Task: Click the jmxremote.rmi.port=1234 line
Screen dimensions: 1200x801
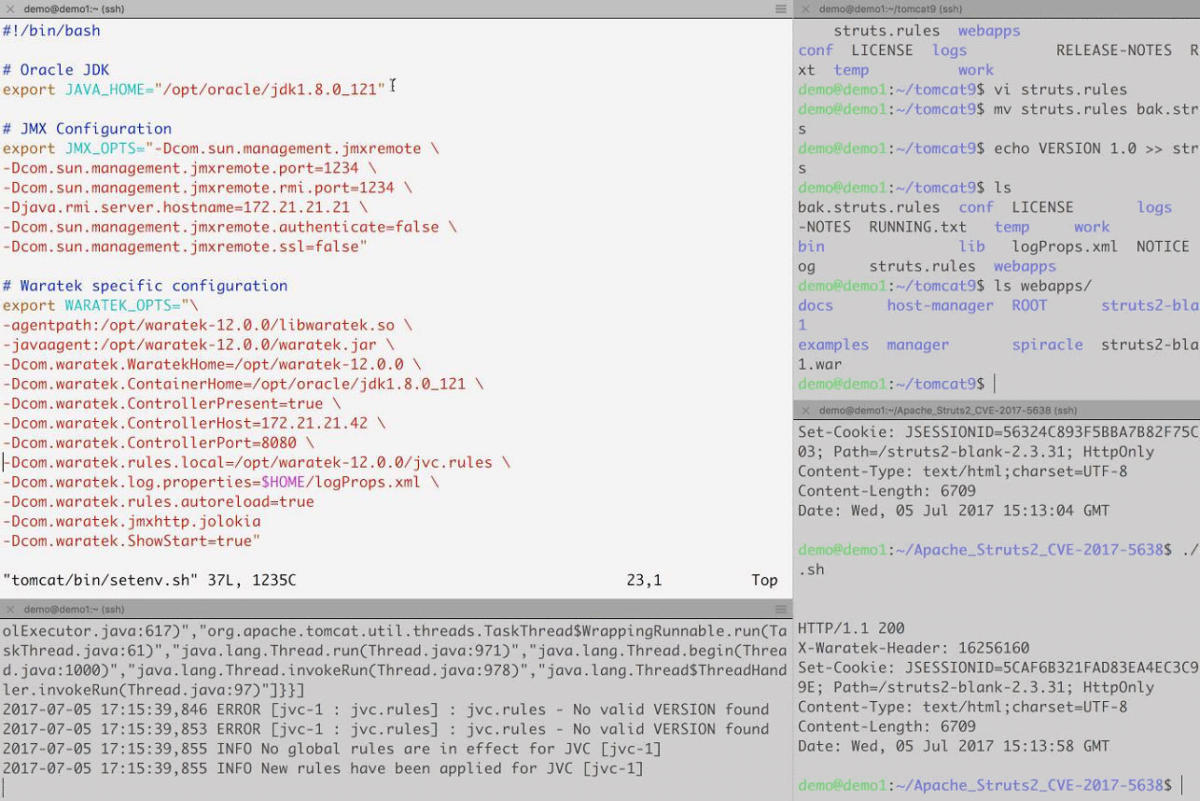Action: click(207, 188)
